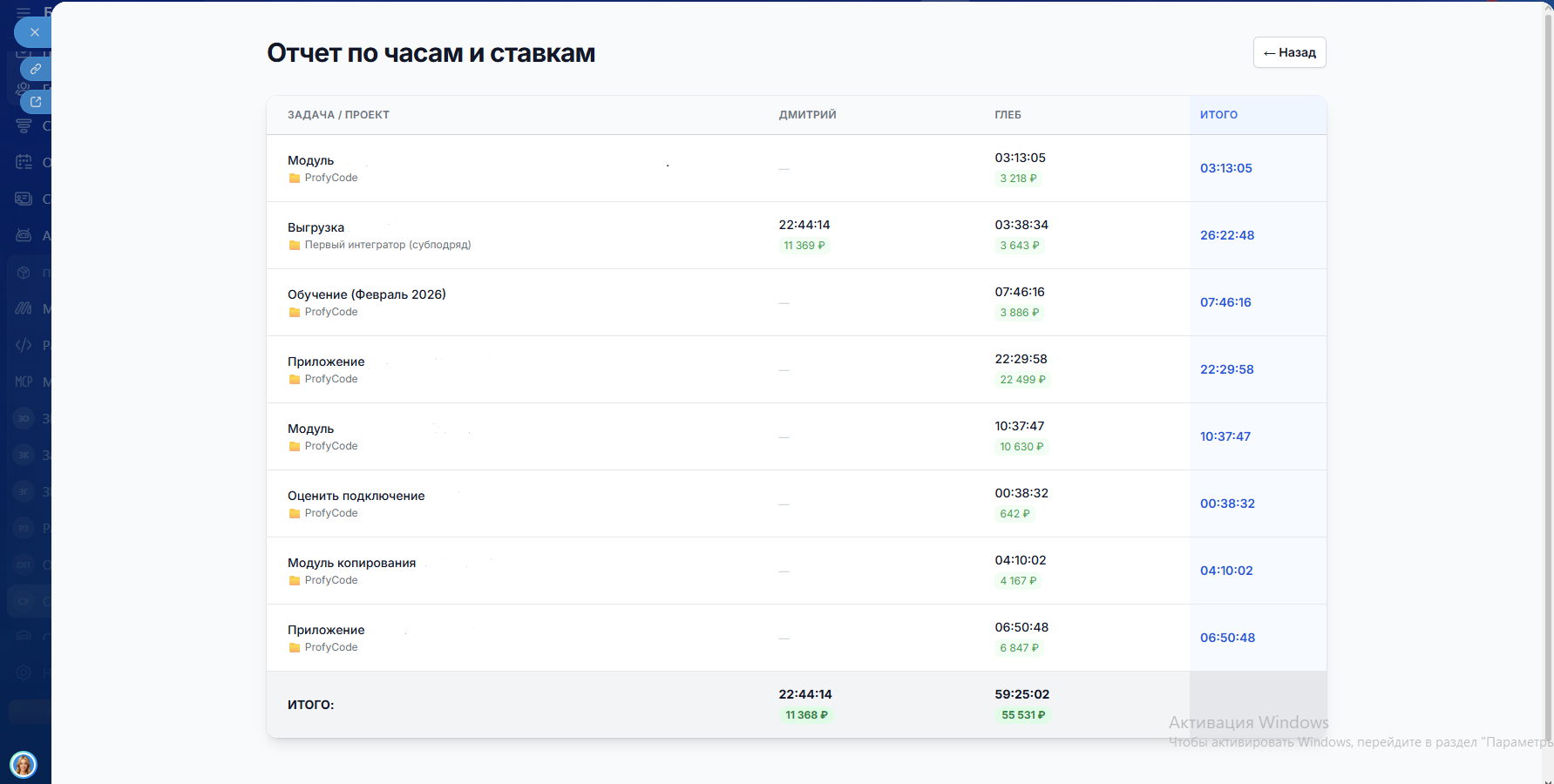Click the ИТОГО column header
The width and height of the screenshot is (1554, 784).
(1218, 115)
